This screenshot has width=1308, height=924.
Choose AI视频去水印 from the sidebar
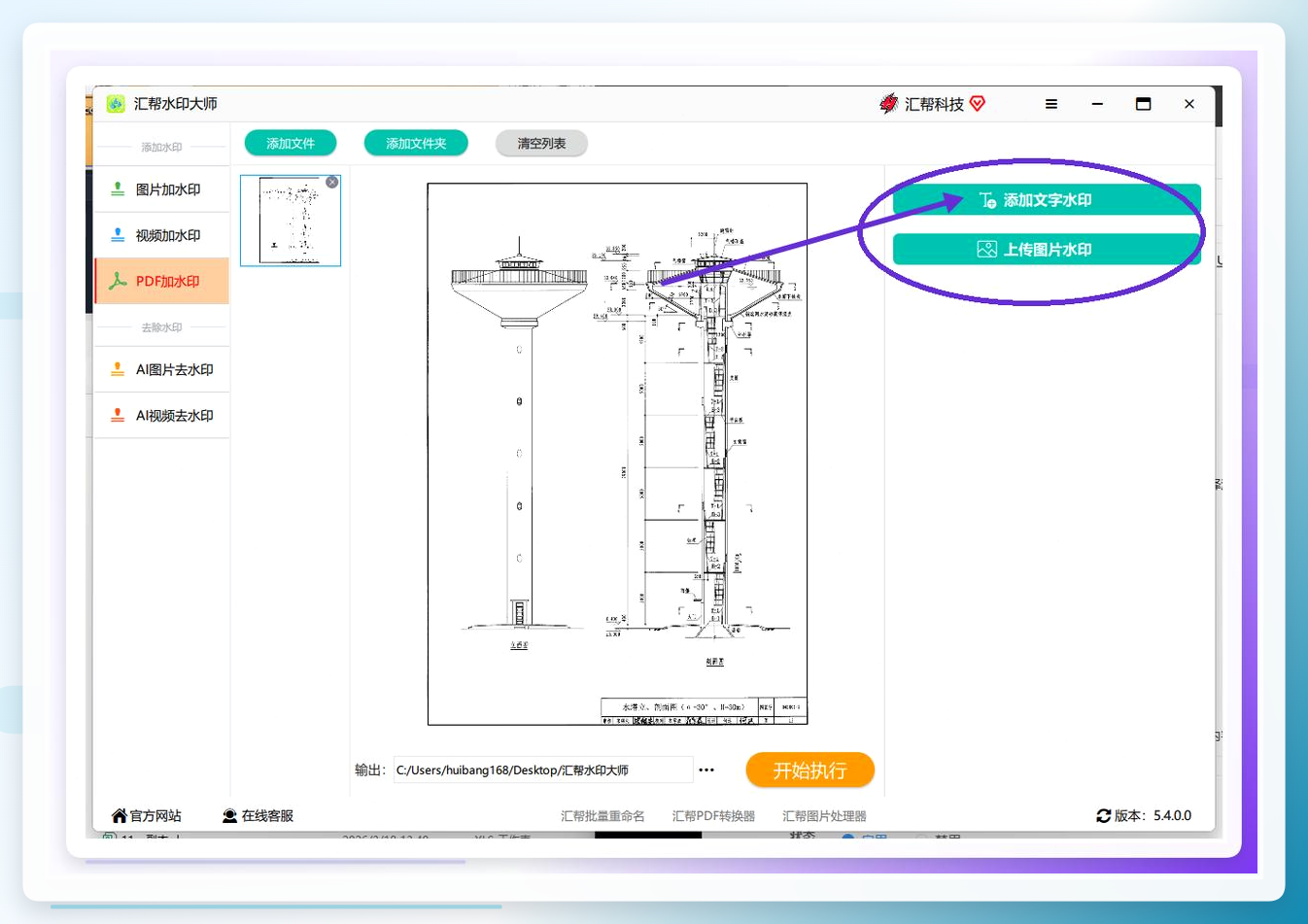click(x=162, y=415)
